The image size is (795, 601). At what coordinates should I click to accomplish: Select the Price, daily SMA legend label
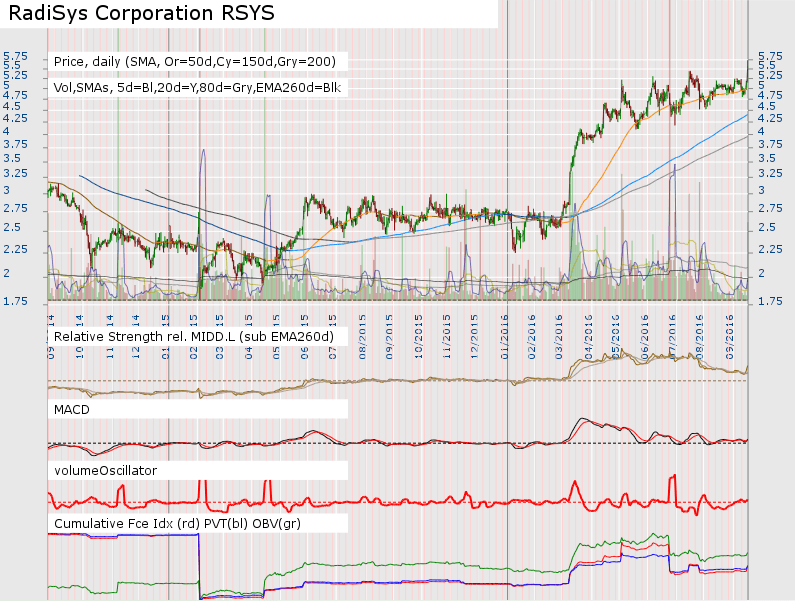coord(195,62)
